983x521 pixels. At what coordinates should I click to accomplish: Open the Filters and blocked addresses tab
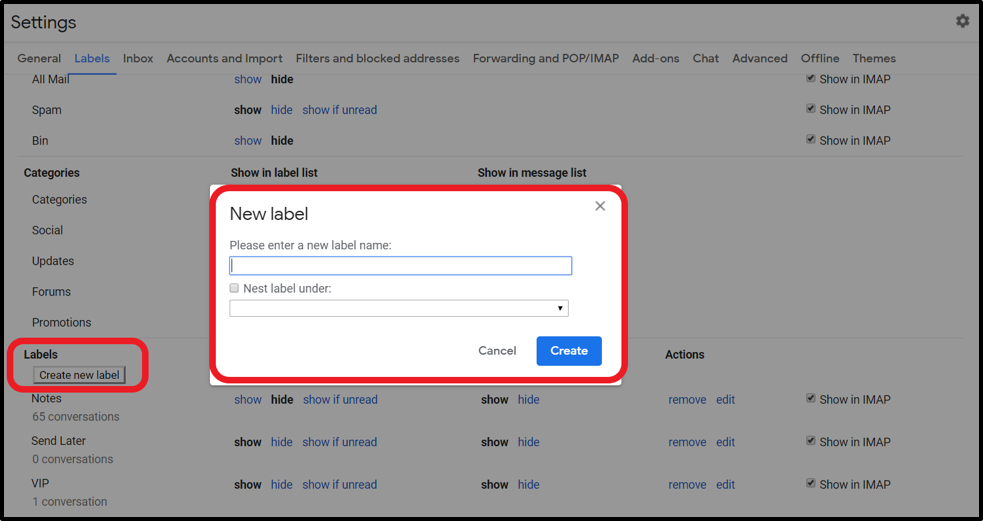[x=377, y=58]
